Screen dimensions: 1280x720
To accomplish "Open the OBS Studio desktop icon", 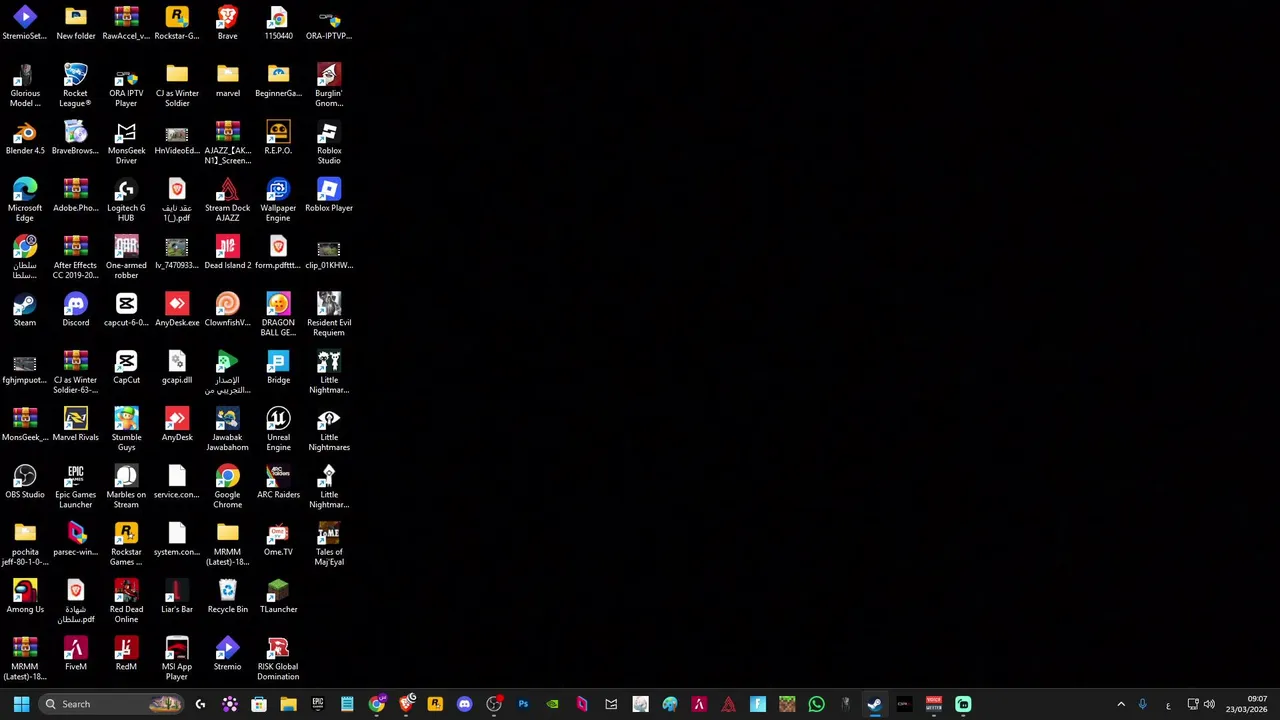I will [25, 482].
